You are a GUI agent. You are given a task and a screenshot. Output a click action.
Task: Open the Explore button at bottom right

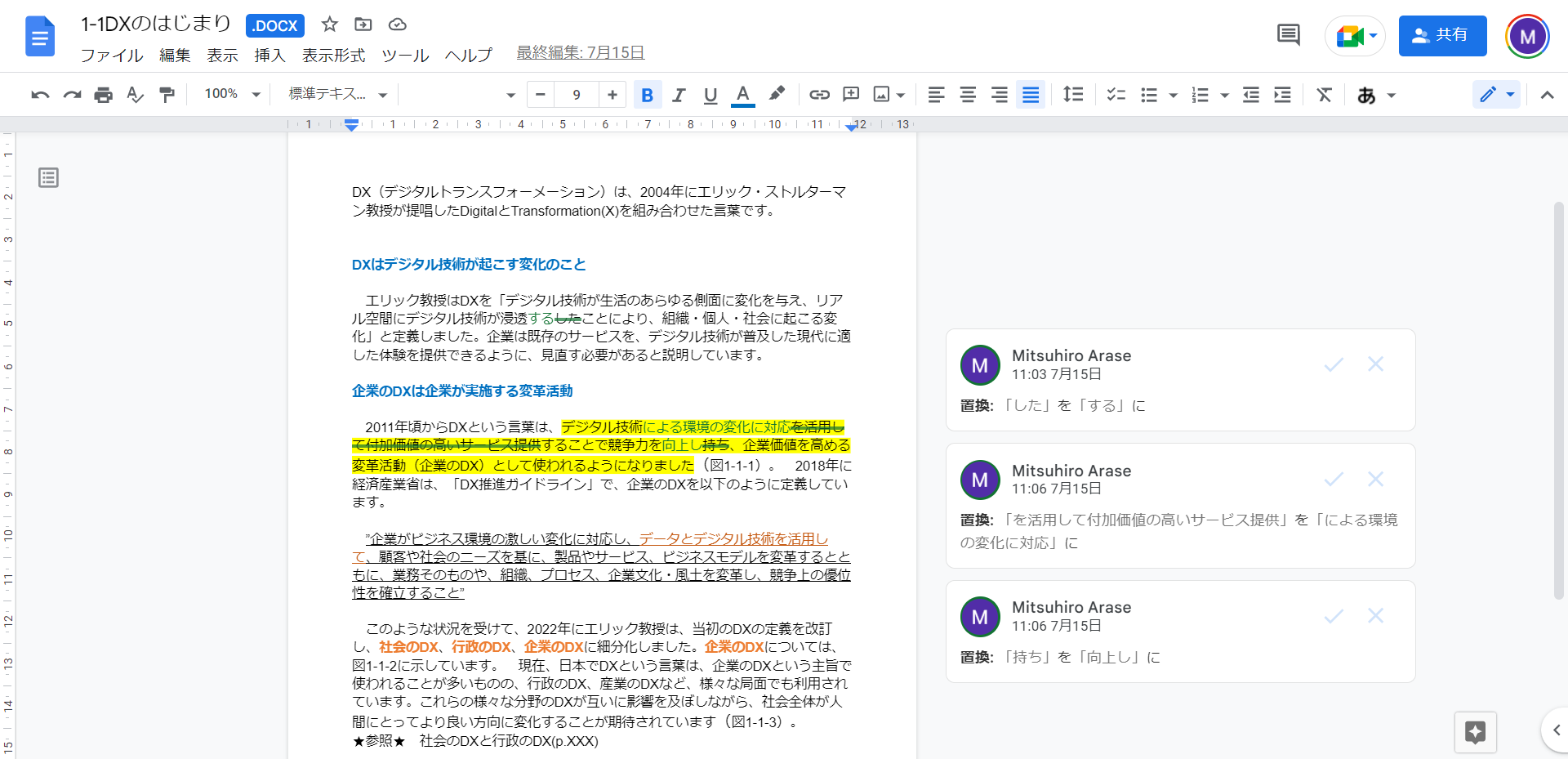coord(1475,732)
